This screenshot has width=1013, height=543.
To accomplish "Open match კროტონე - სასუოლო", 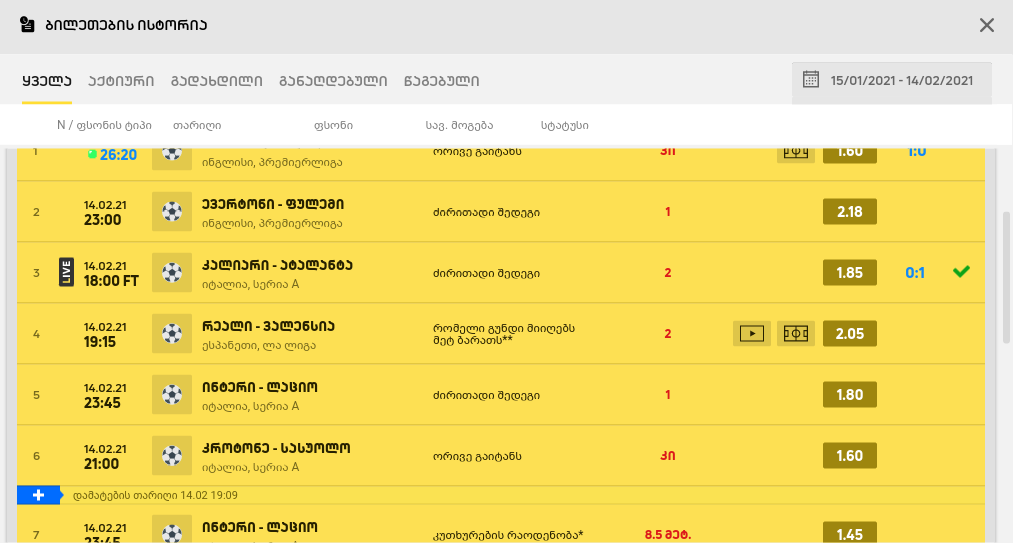I will [276, 448].
